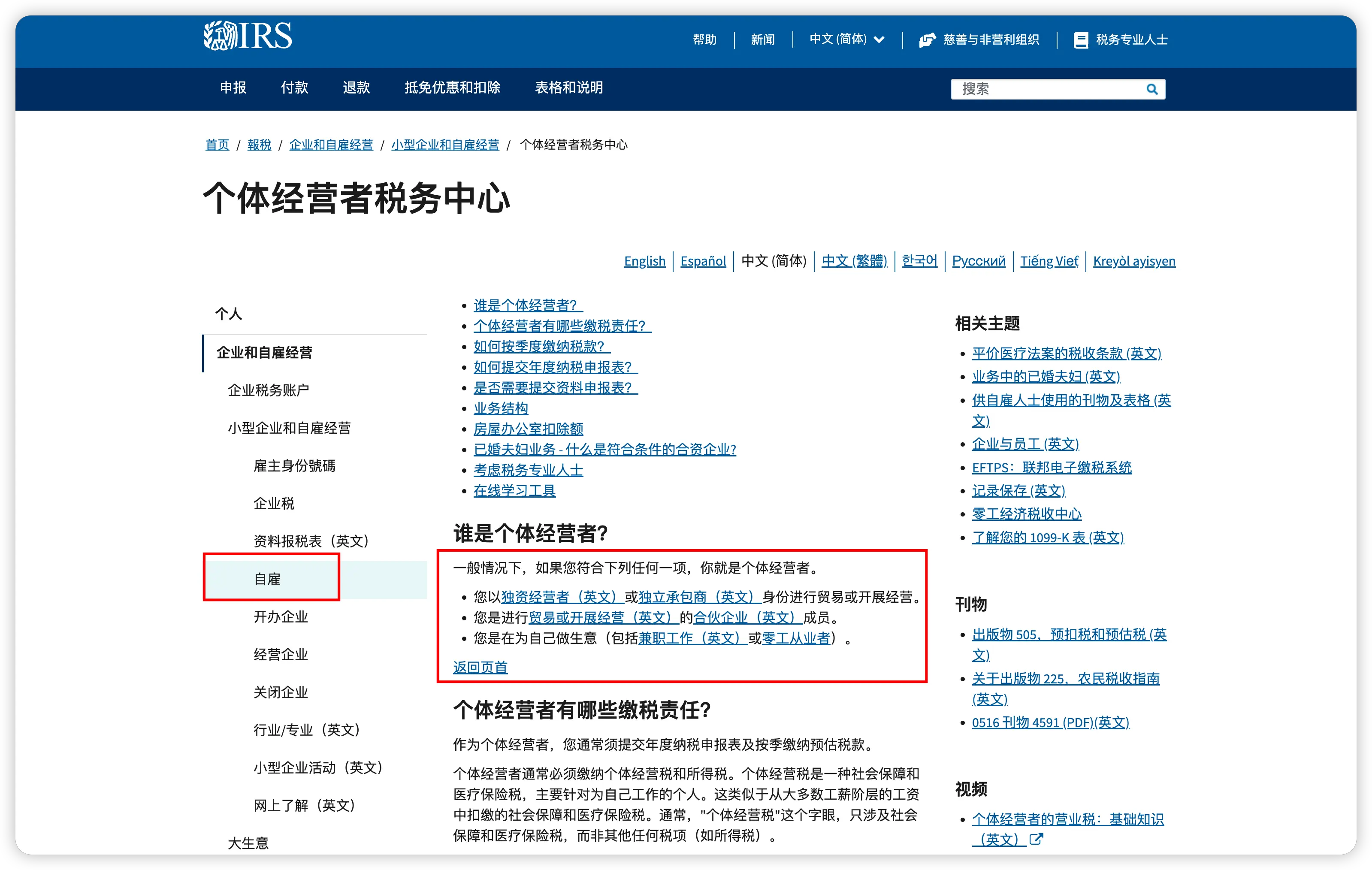1372x870 pixels.
Task: Select 雇主身份號碼 sidebar item
Action: point(294,466)
